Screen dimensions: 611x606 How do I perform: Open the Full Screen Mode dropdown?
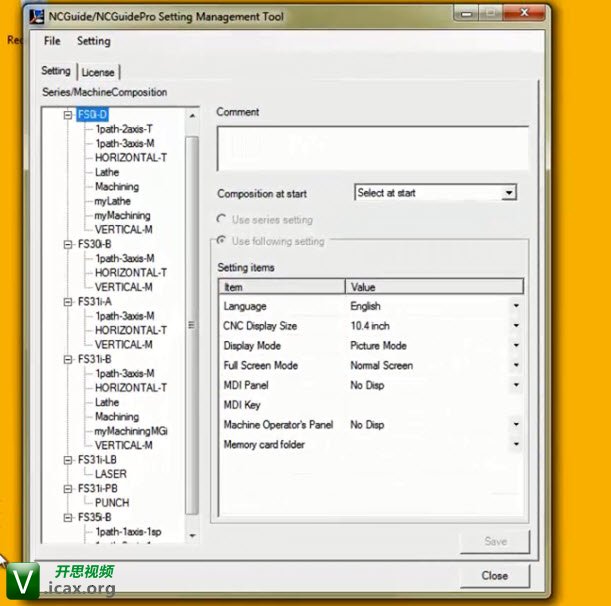[516, 366]
